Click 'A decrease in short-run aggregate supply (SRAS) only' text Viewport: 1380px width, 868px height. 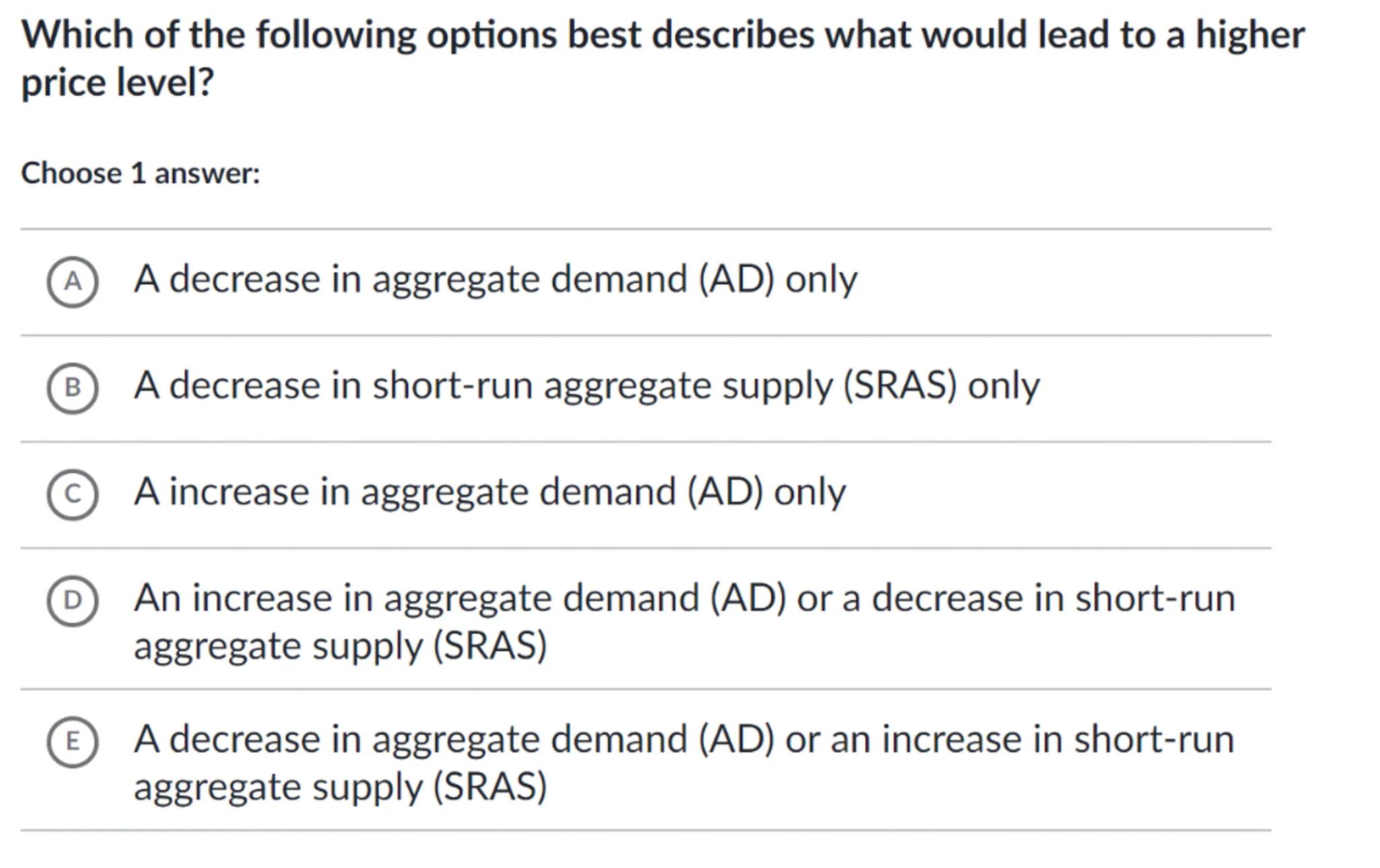(586, 385)
